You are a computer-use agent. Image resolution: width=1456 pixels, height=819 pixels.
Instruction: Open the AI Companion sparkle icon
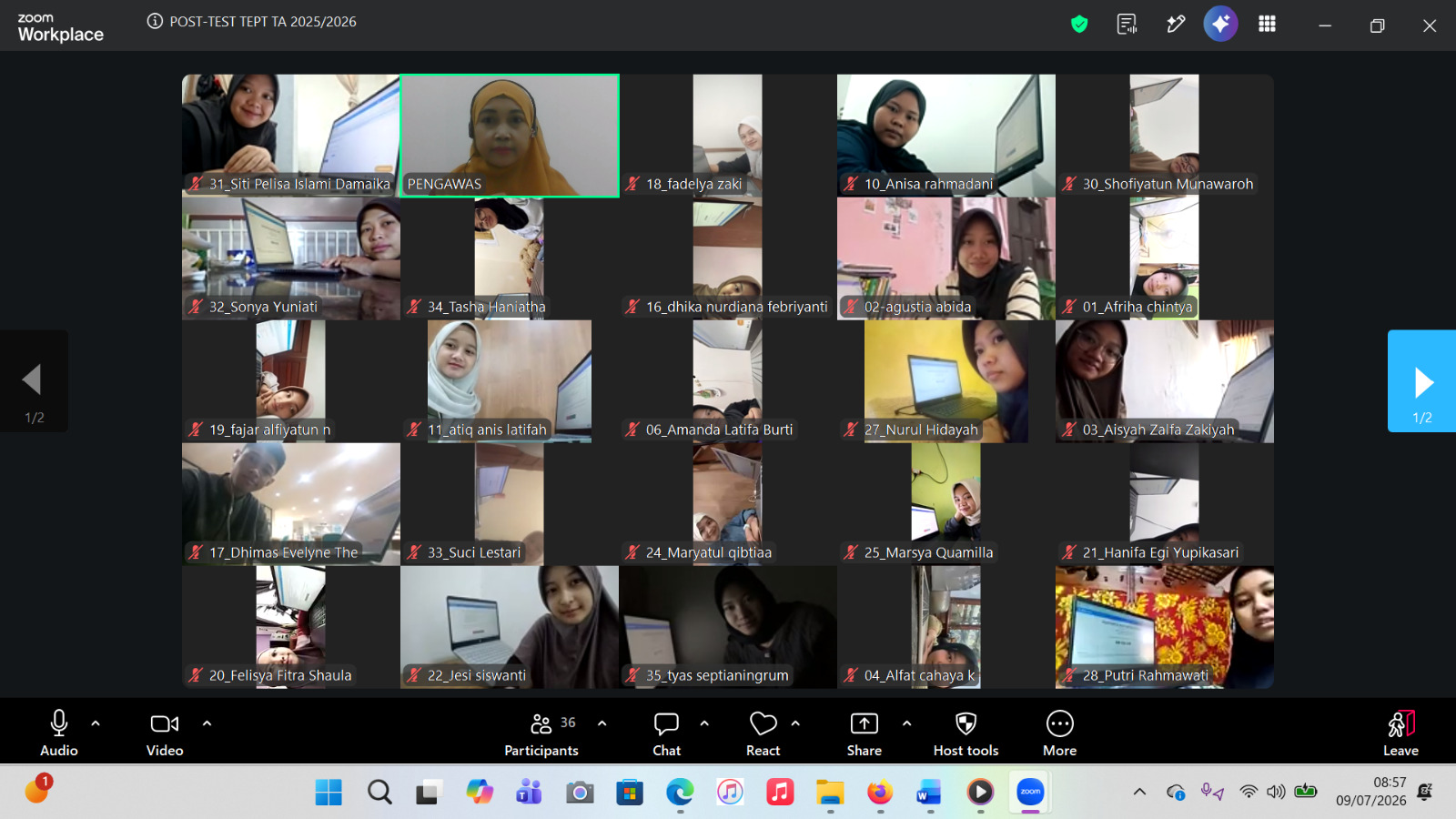coord(1220,24)
